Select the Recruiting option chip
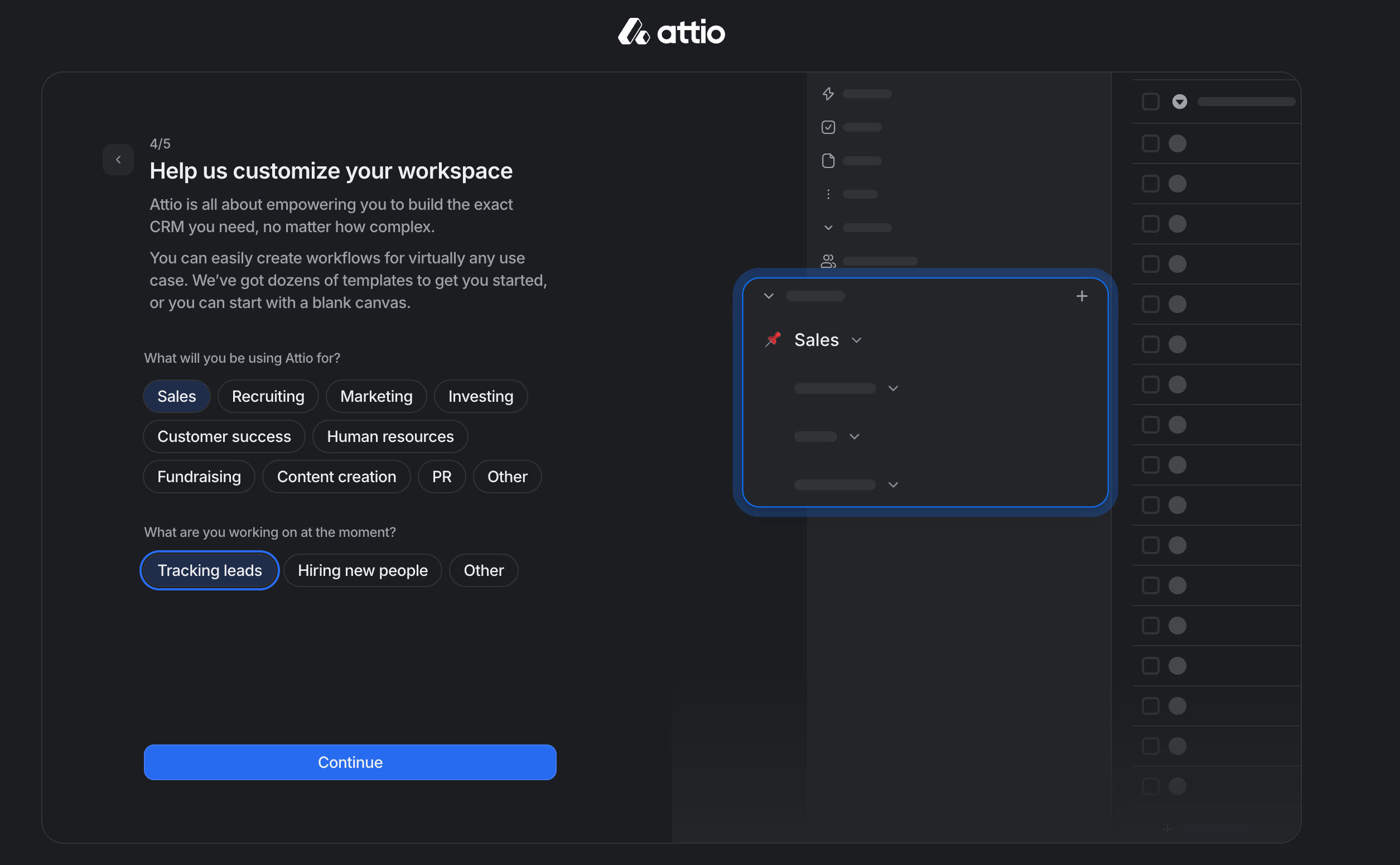Viewport: 1400px width, 865px height. tap(268, 396)
